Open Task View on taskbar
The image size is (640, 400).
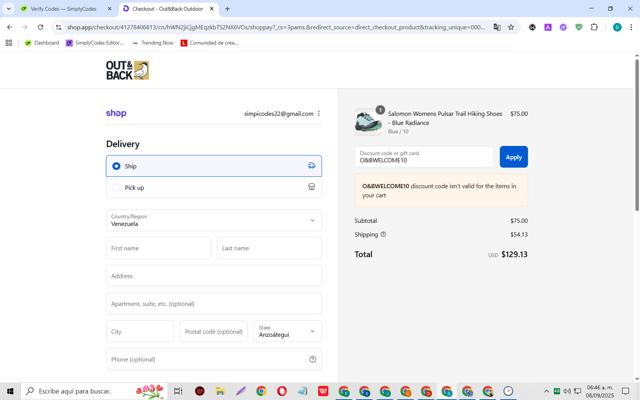point(178,391)
